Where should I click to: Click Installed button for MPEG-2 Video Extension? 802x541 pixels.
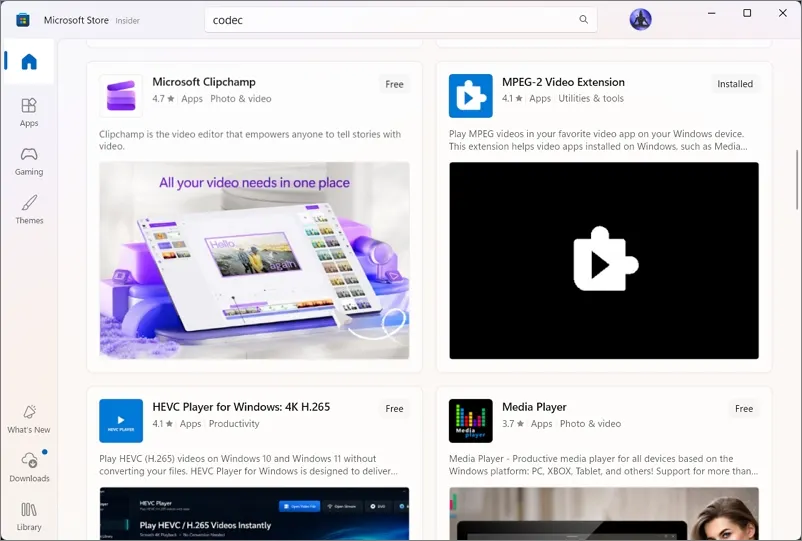pos(734,84)
